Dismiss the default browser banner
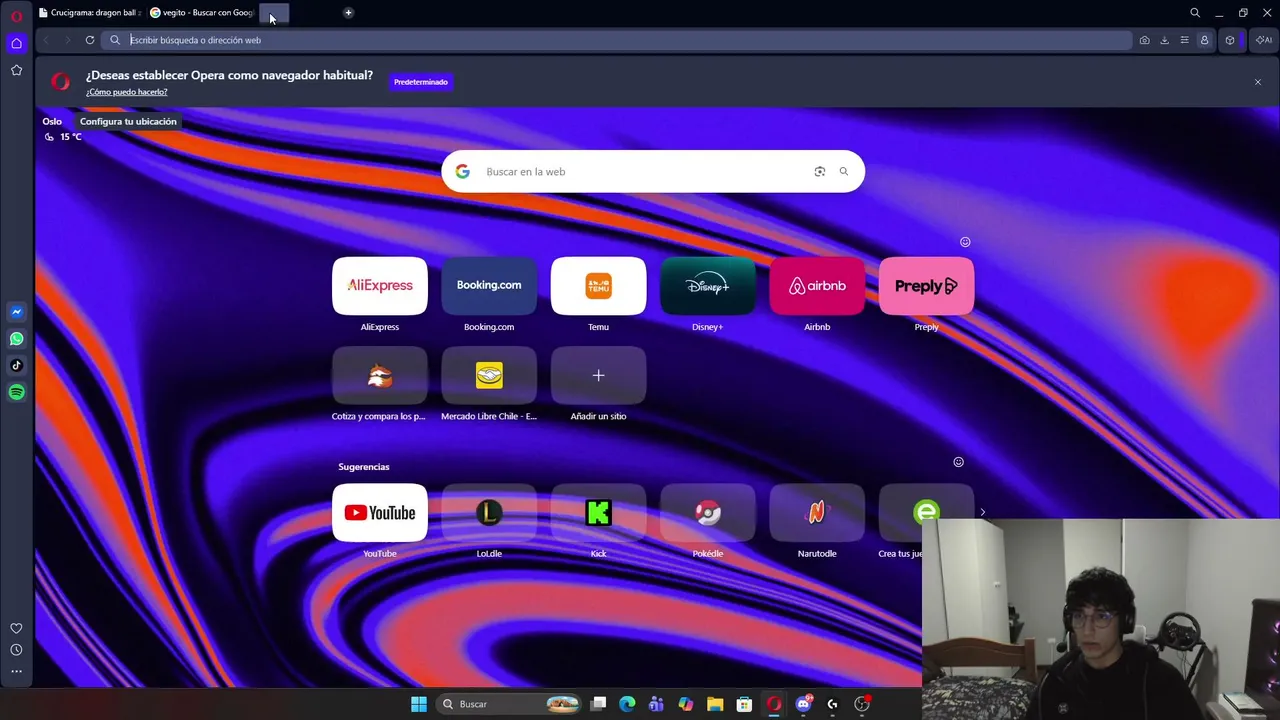The width and height of the screenshot is (1280, 720). [1258, 82]
